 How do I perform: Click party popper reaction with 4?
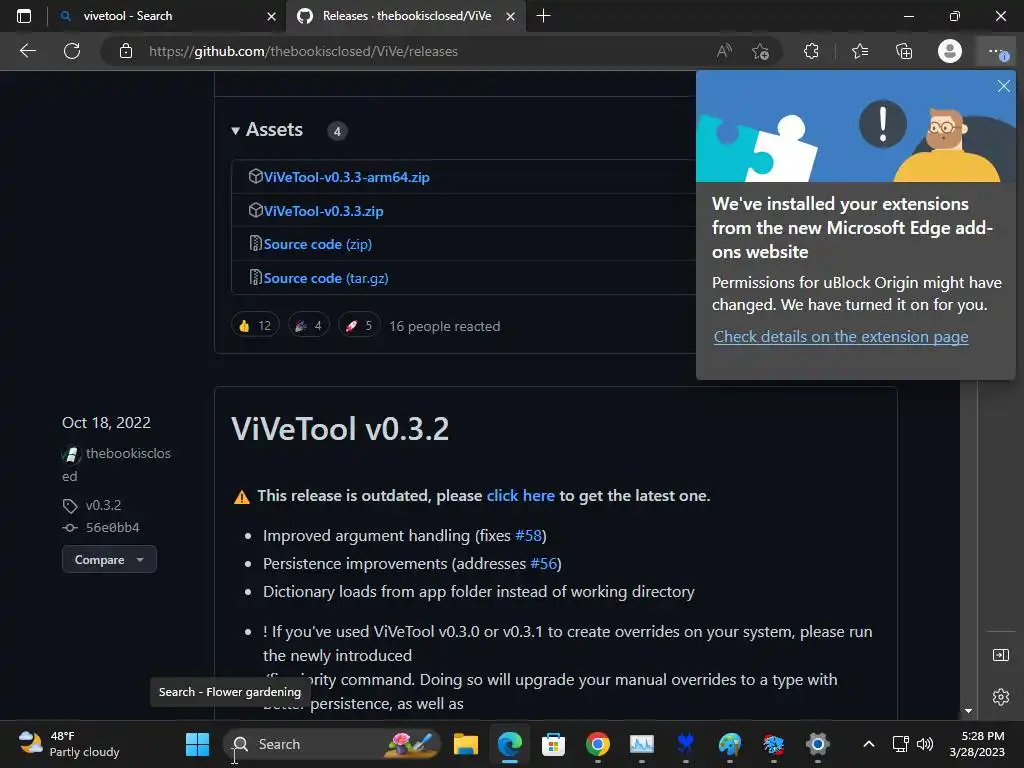[x=308, y=325]
